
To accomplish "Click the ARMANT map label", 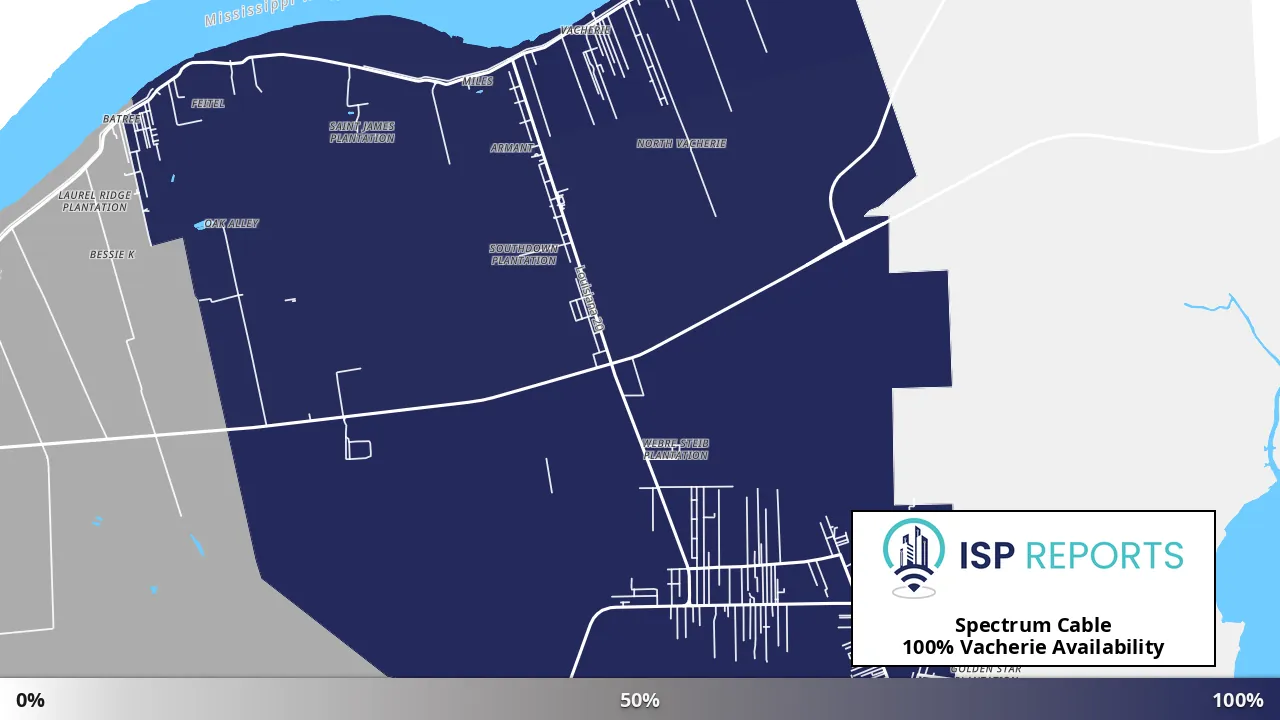I will [511, 148].
